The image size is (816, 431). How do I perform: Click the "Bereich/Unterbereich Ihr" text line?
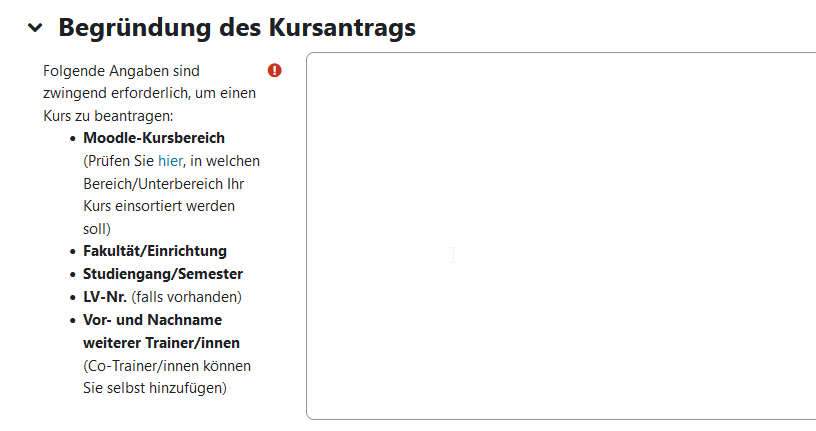[x=164, y=184]
